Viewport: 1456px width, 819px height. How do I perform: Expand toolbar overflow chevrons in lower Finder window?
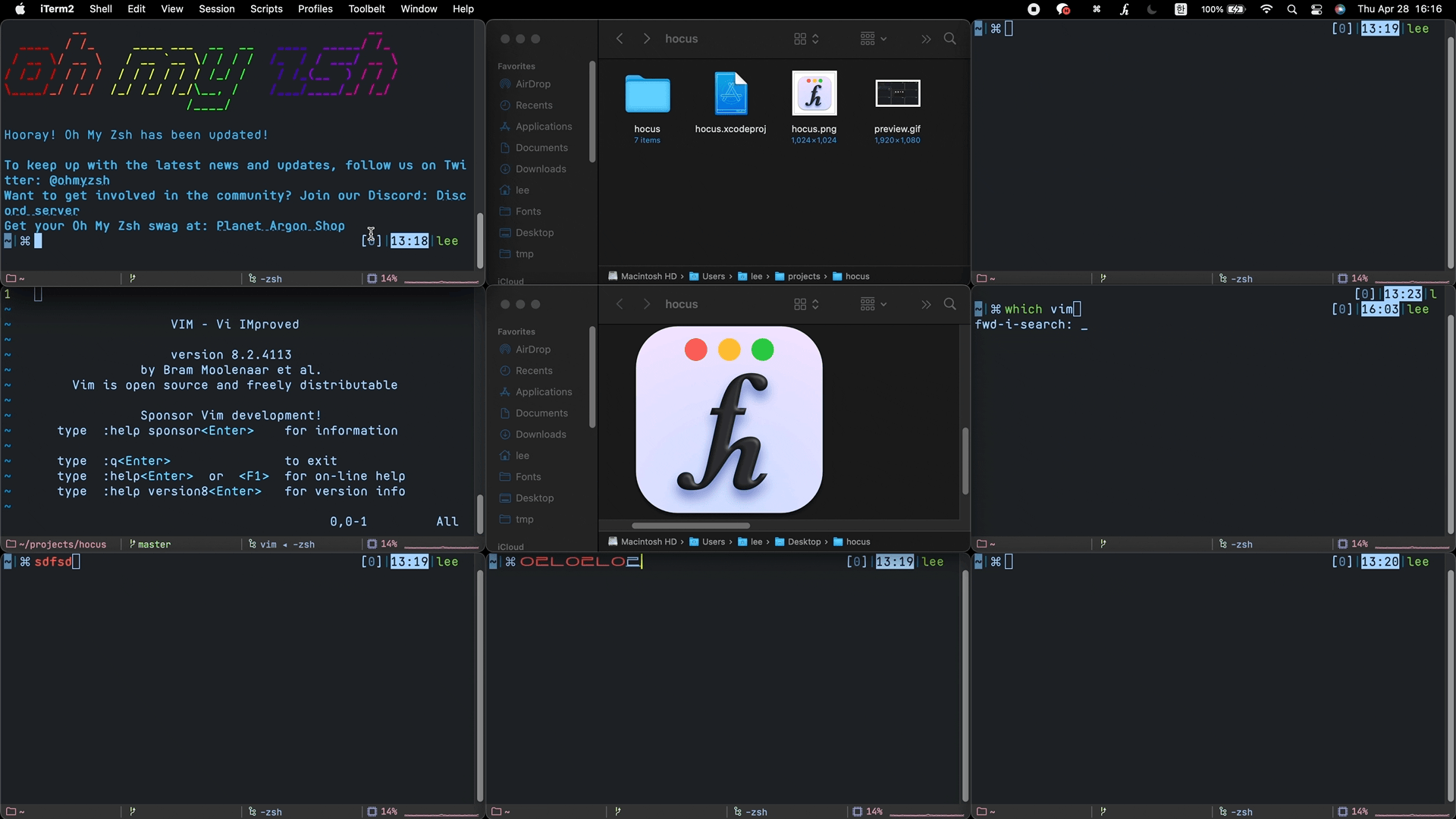[x=926, y=304]
